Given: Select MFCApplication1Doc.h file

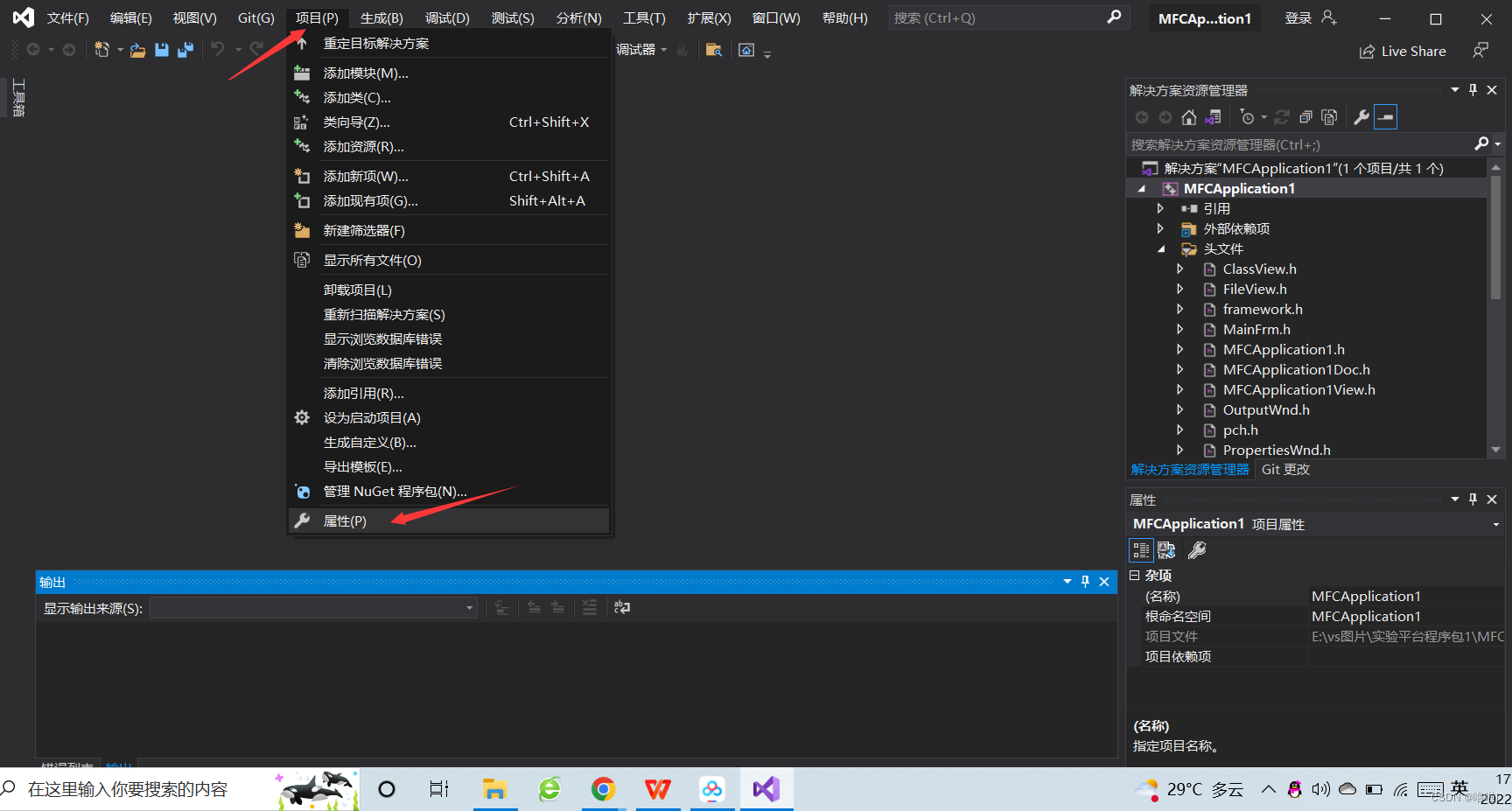Looking at the screenshot, I should click(x=1297, y=369).
